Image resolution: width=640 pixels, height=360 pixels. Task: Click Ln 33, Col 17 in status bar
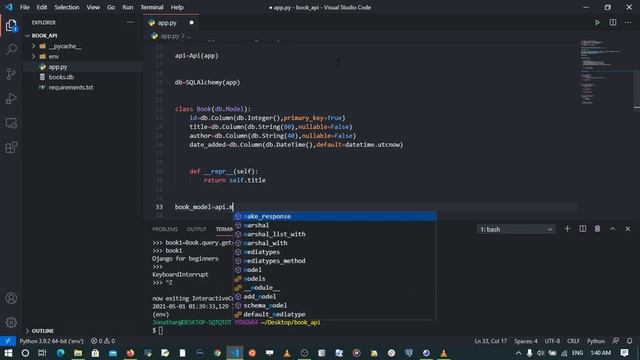490,341
